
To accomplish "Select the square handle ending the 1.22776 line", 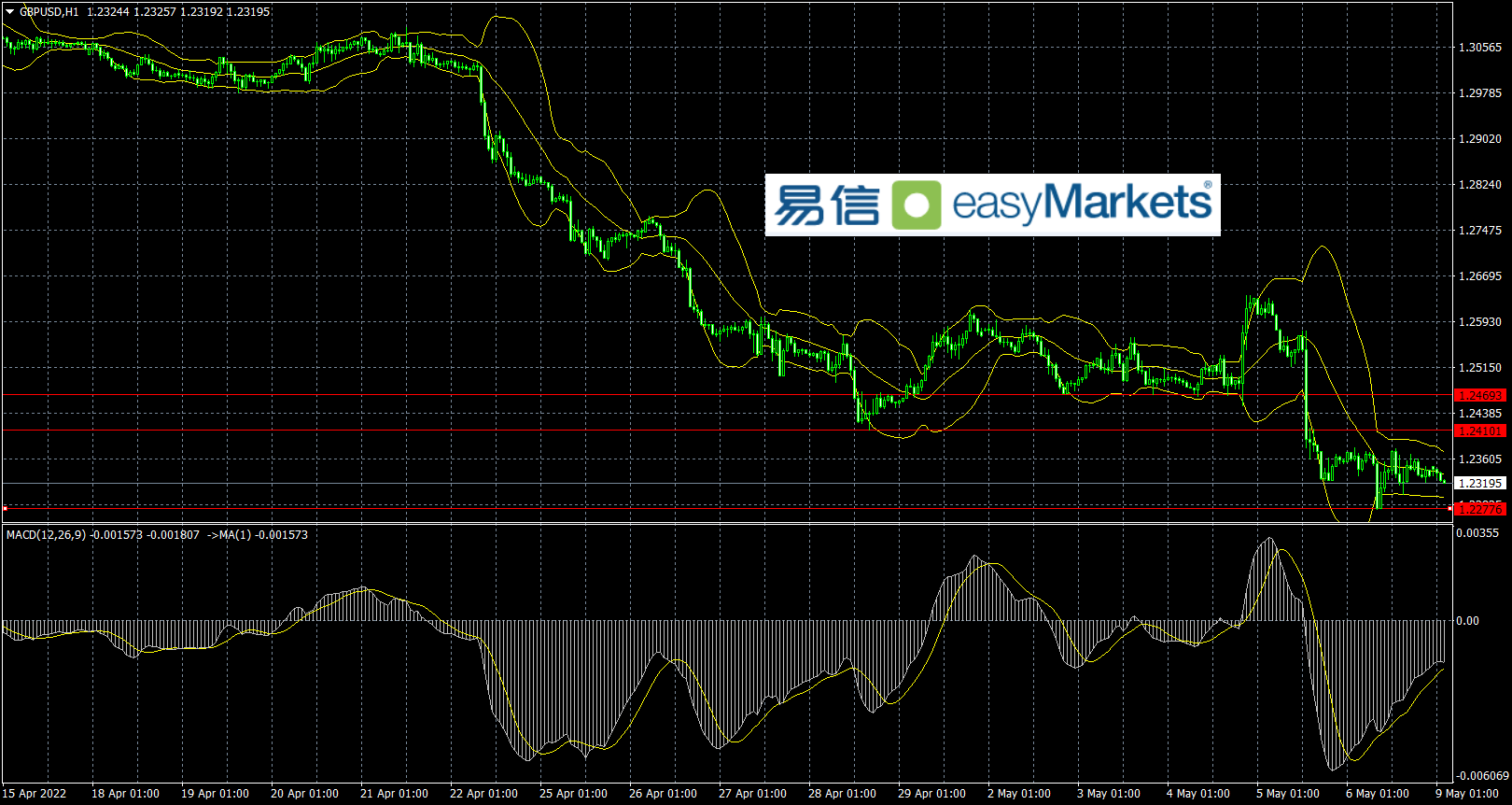I will 1449,509.
